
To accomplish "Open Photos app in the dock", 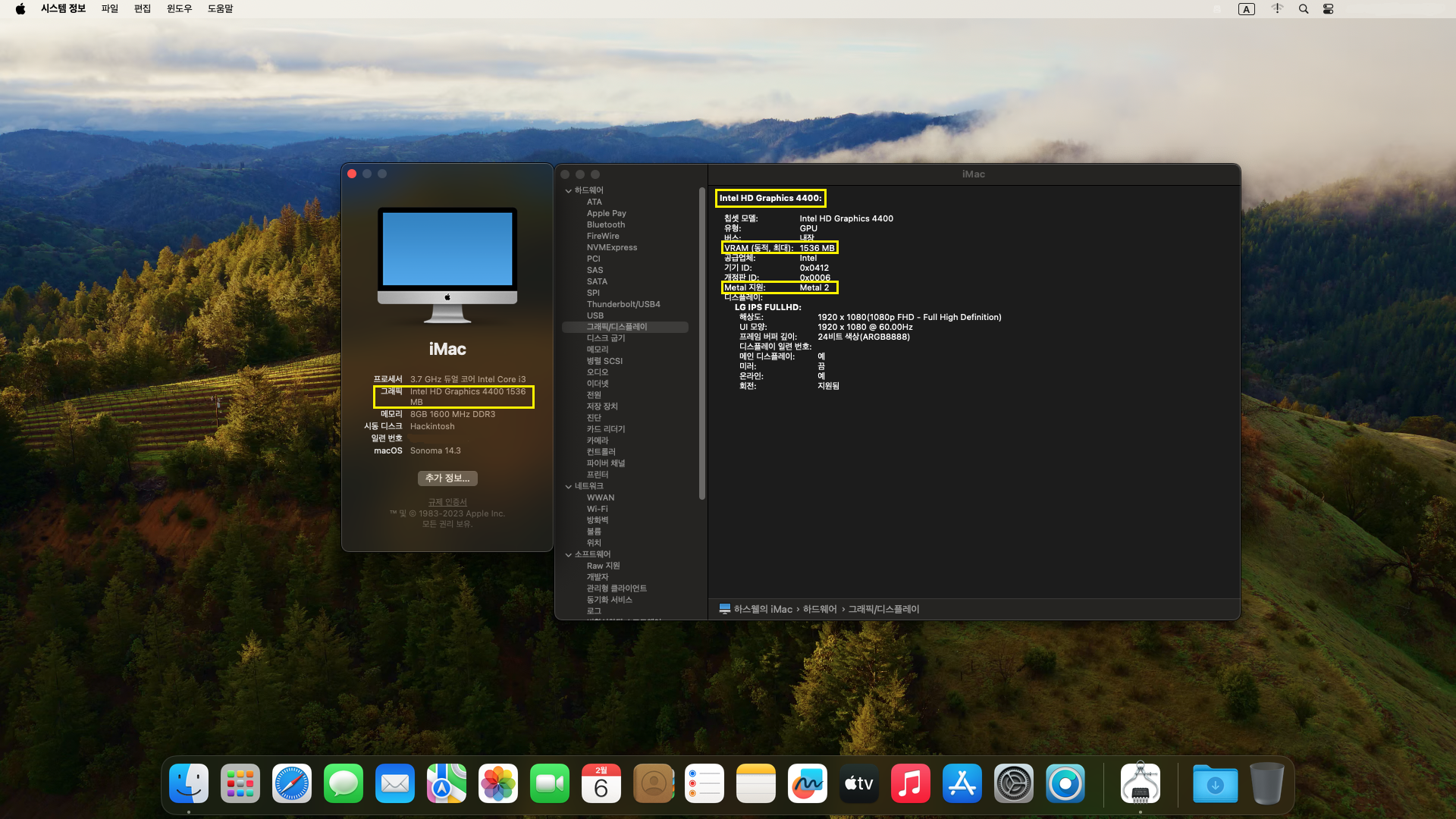I will click(x=498, y=783).
